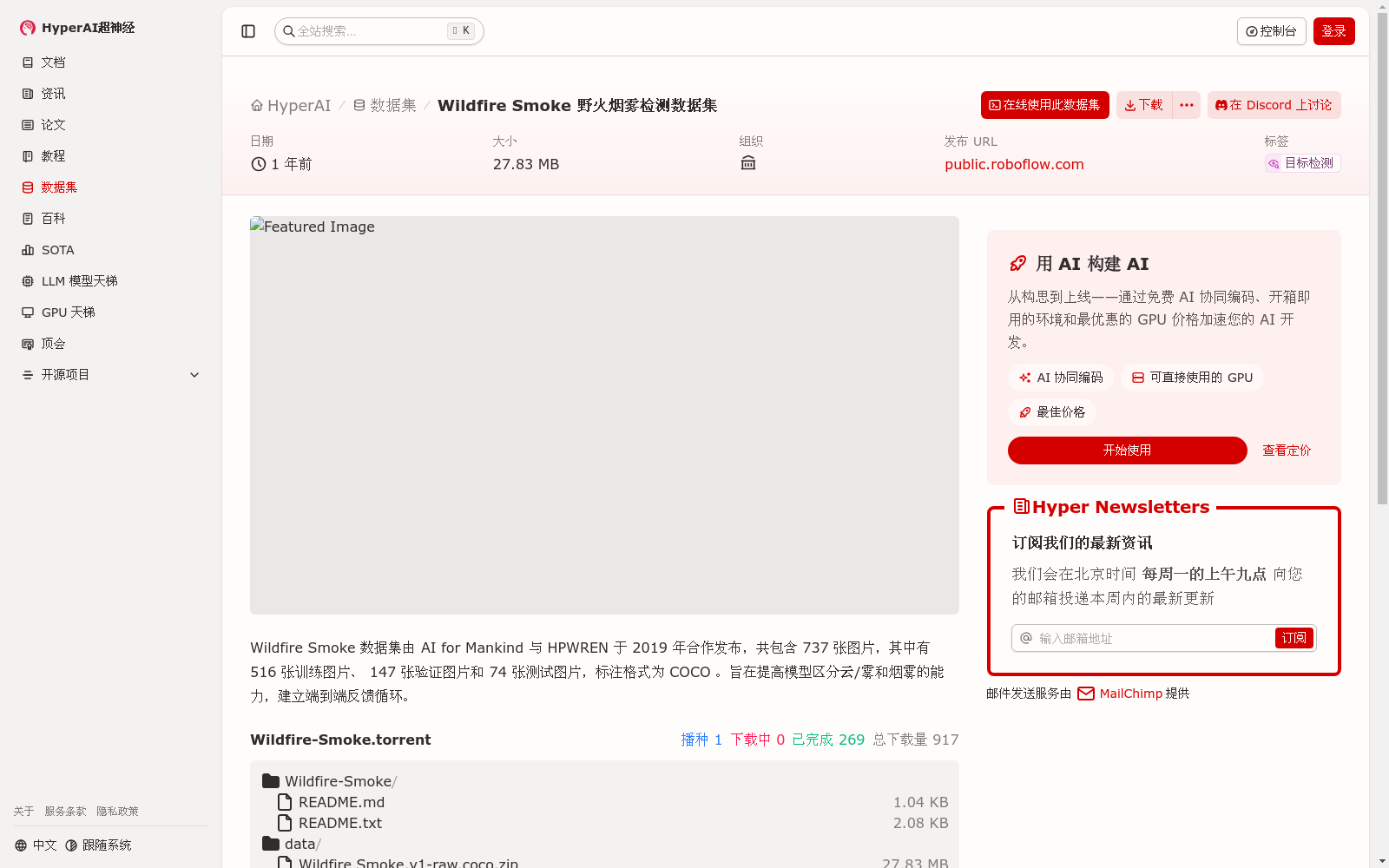Click the data folder icon
Image resolution: width=1389 pixels, height=868 pixels.
(271, 844)
